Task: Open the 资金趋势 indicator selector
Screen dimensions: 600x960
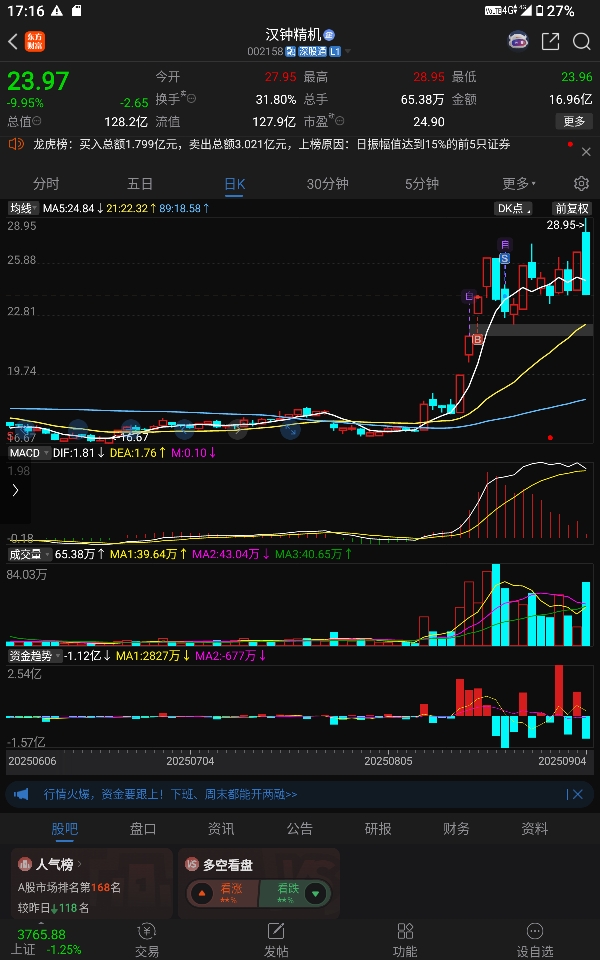Action: click(x=35, y=656)
